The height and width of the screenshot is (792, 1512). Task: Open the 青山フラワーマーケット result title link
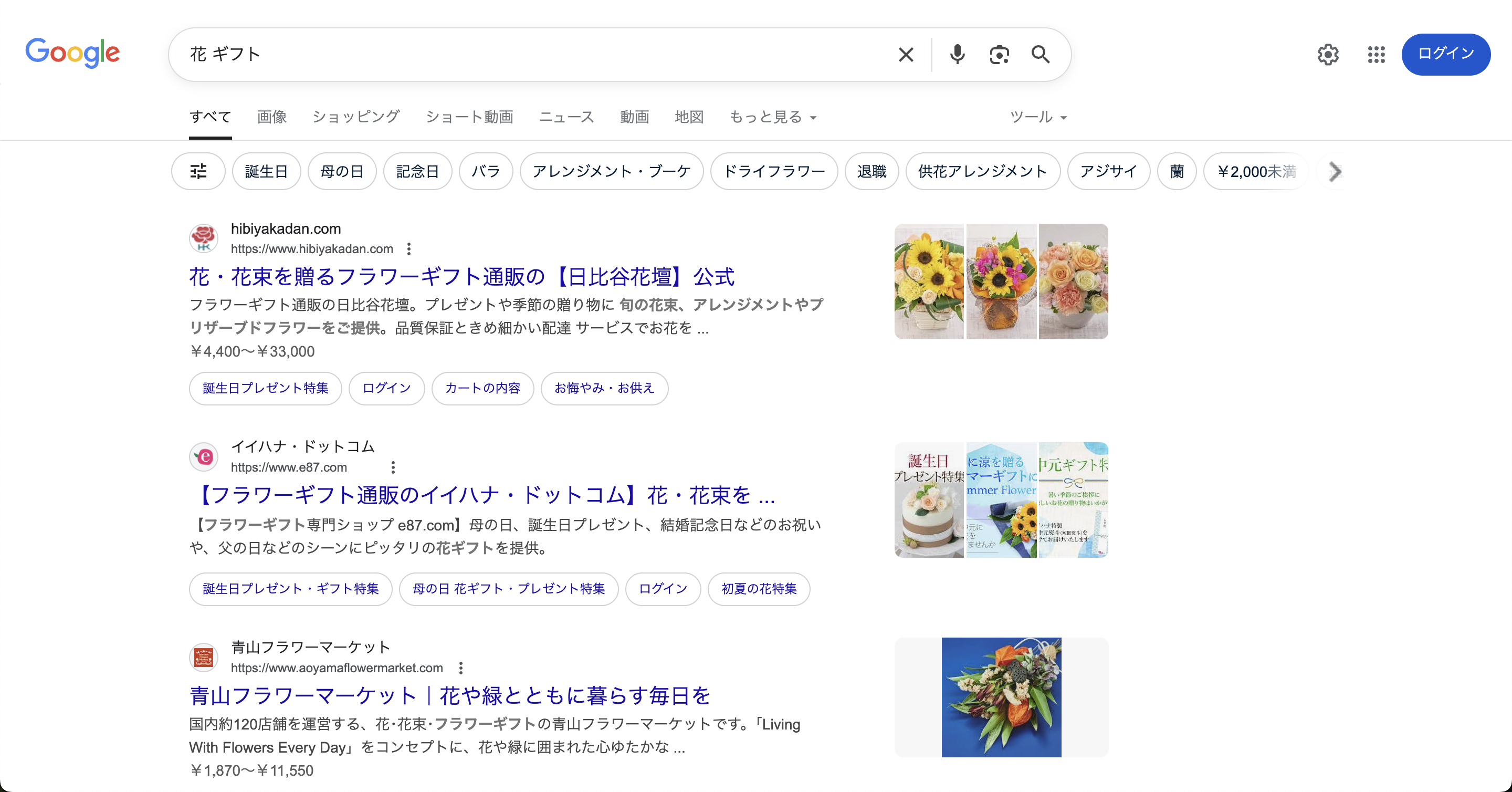click(x=449, y=696)
